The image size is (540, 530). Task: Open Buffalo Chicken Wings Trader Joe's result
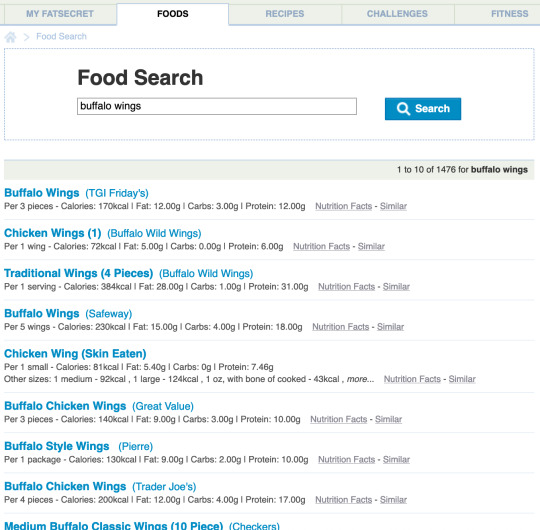tap(65, 487)
